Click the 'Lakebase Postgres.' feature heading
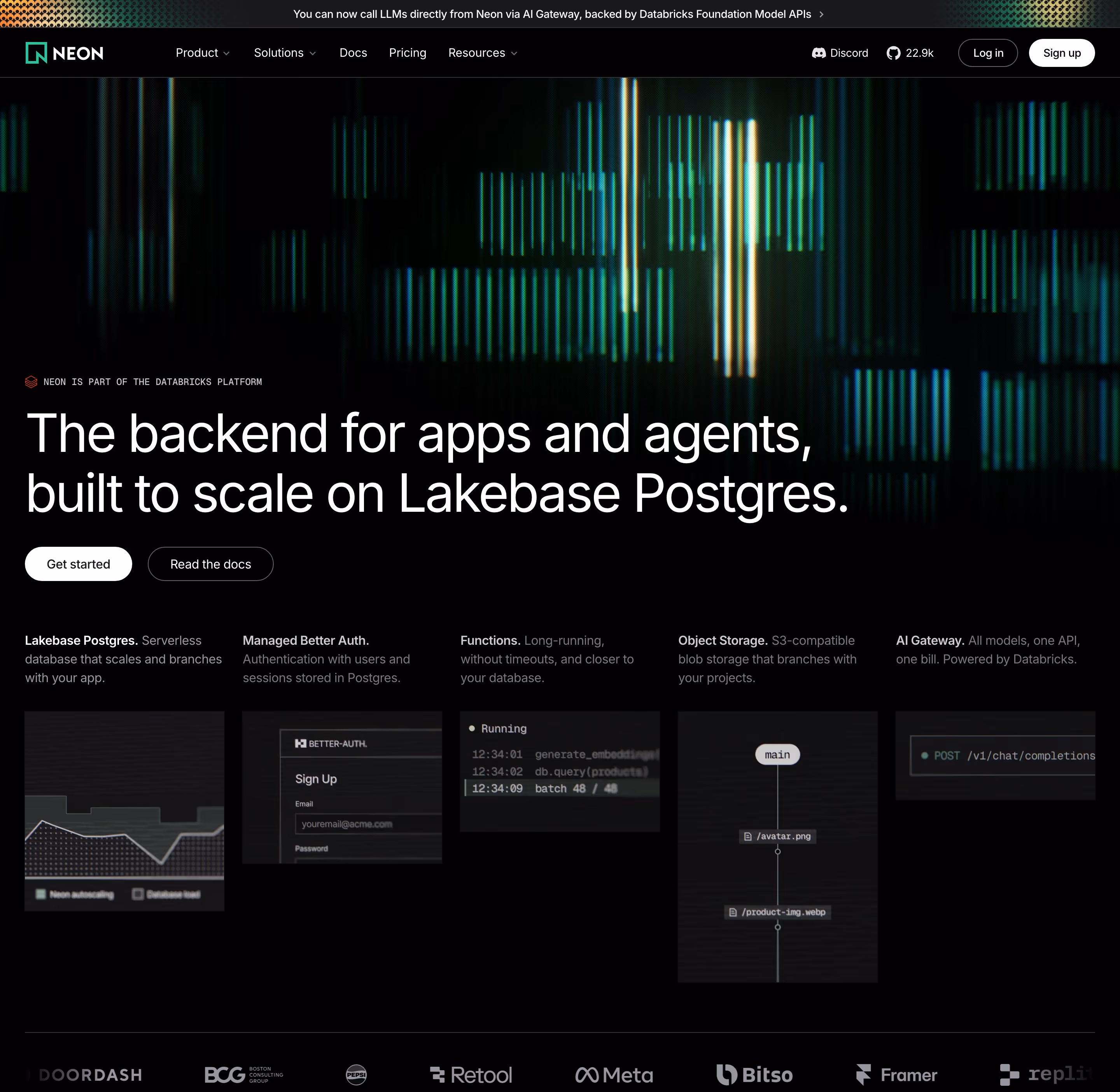 (81, 640)
